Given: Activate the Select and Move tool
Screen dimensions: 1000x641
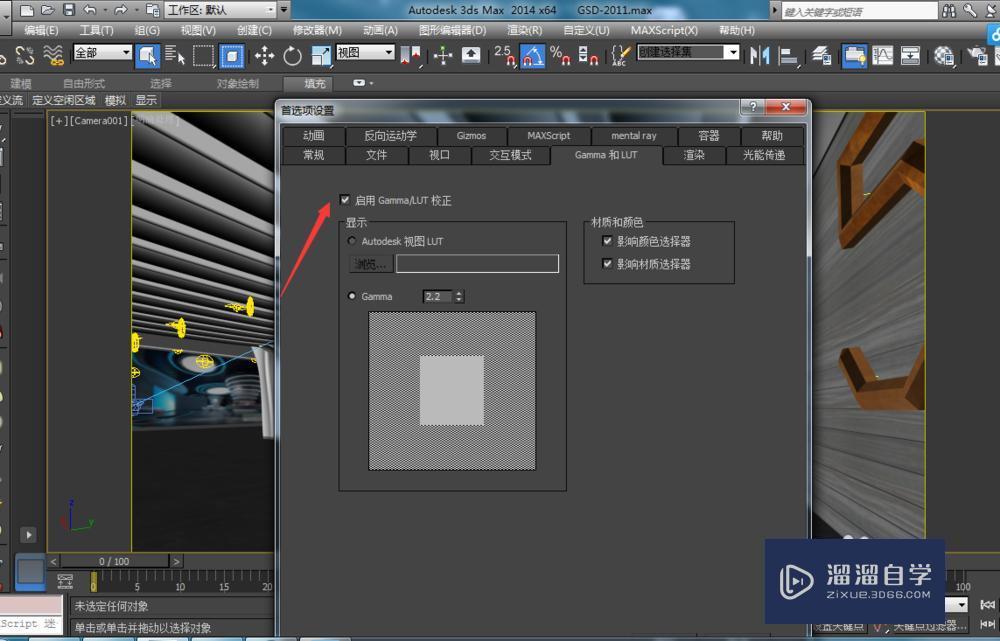Looking at the screenshot, I should 264,55.
